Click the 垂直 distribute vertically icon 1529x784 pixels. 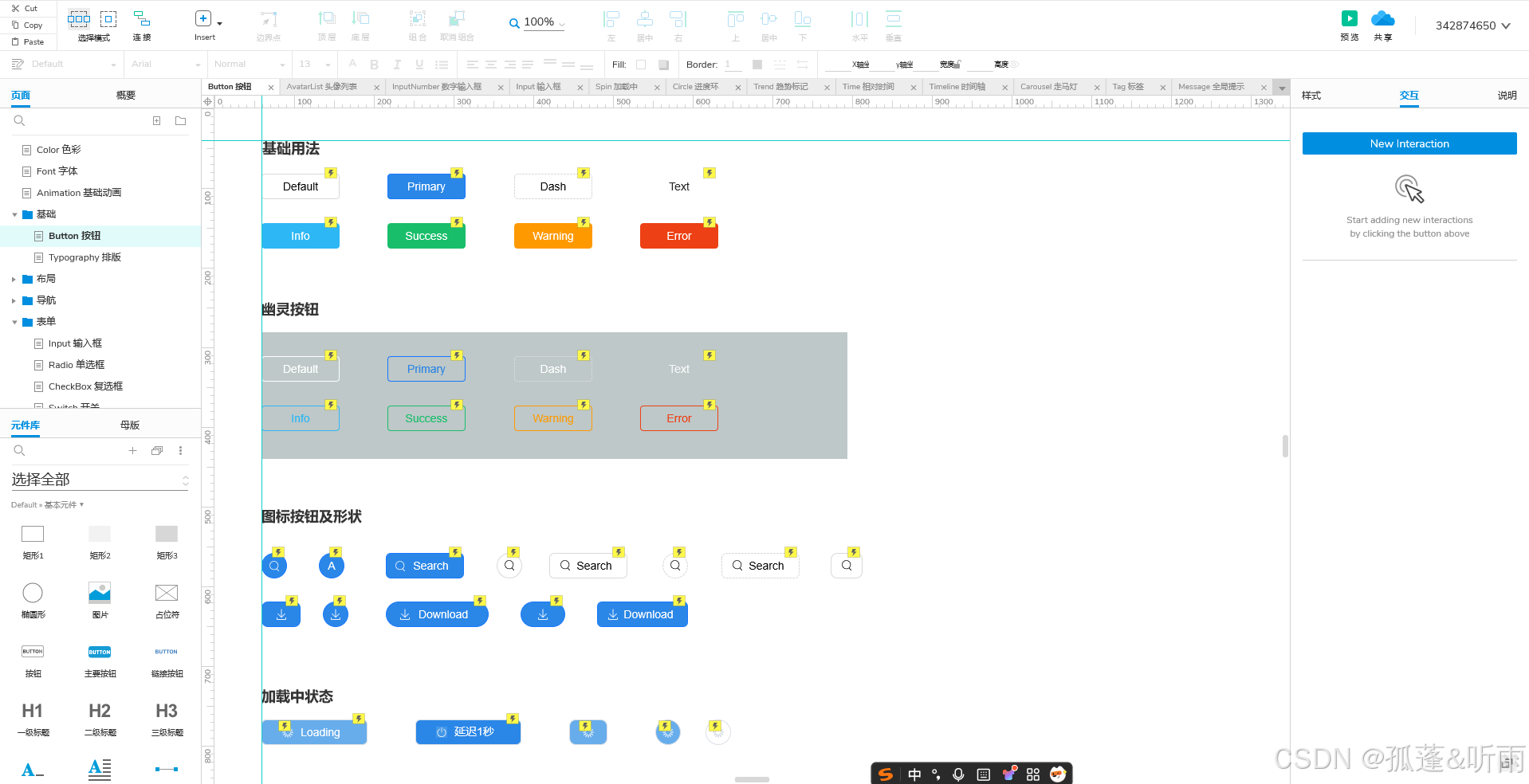coord(894,18)
